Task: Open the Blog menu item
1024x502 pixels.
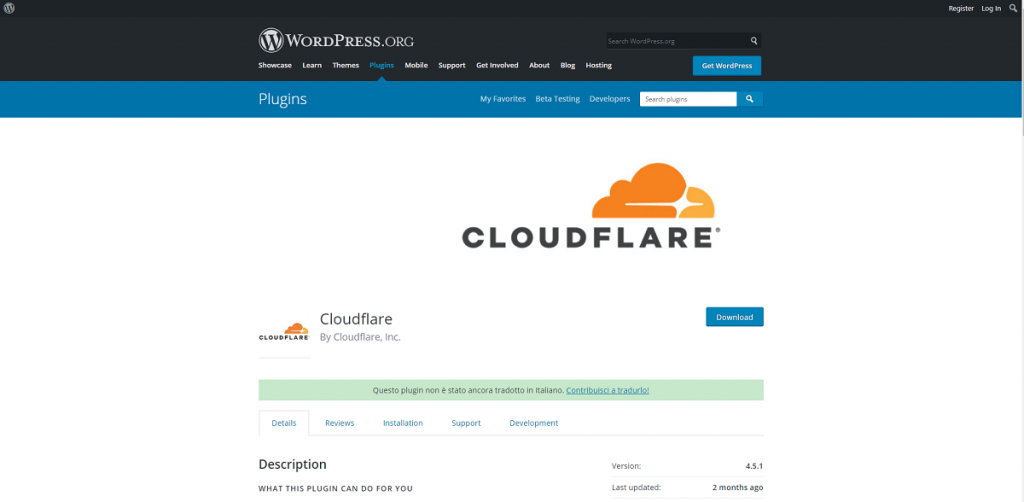Action: (x=568, y=65)
